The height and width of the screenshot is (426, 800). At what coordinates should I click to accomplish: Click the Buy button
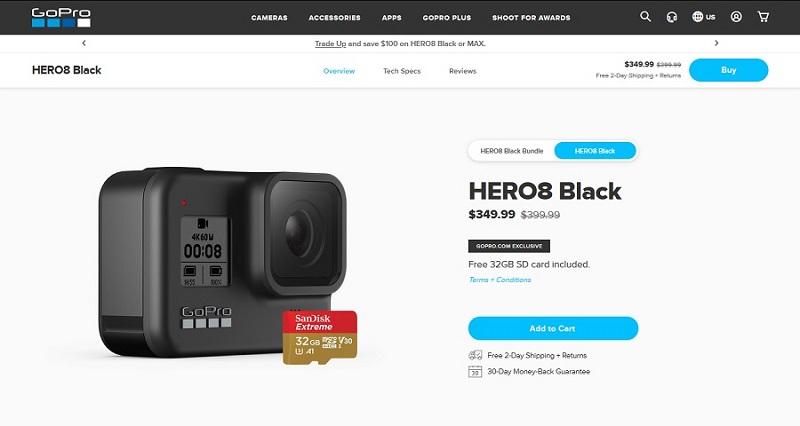click(729, 70)
